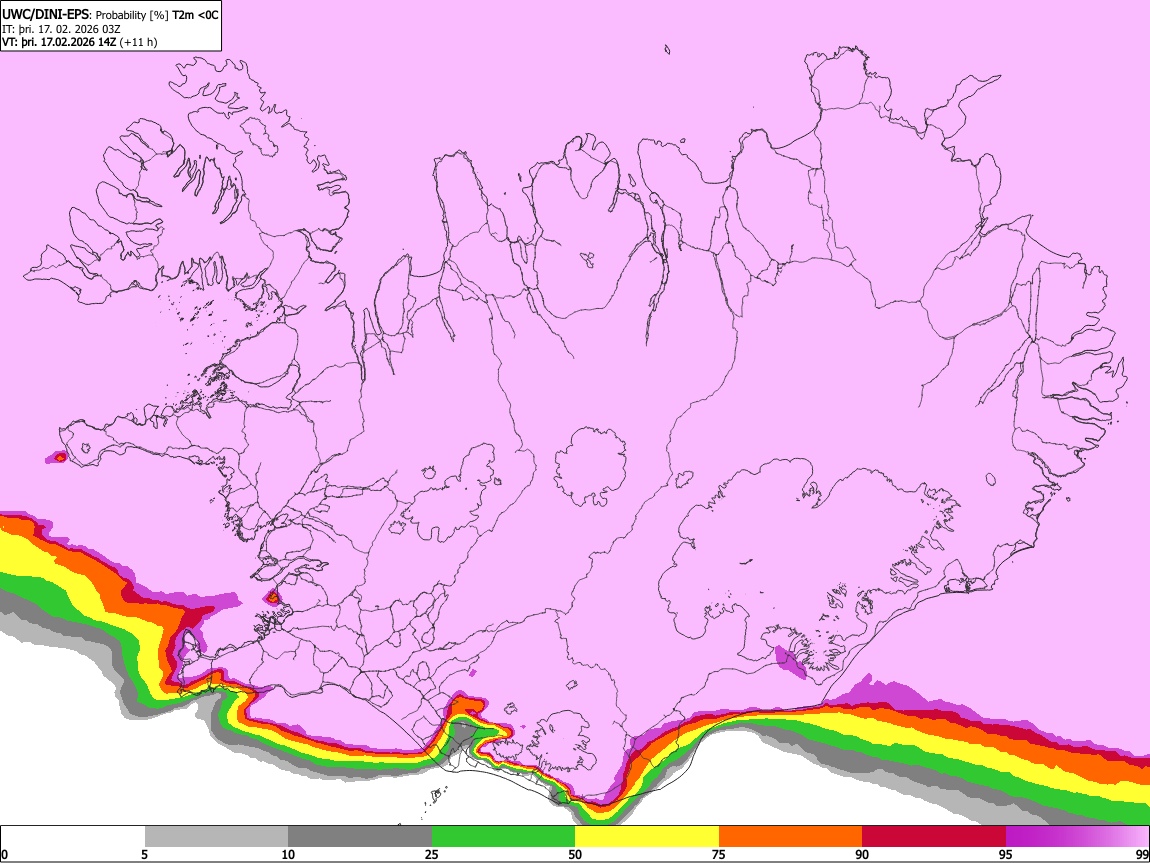The height and width of the screenshot is (863, 1150).
Task: Click the legend tick label '10'
Action: tap(288, 854)
